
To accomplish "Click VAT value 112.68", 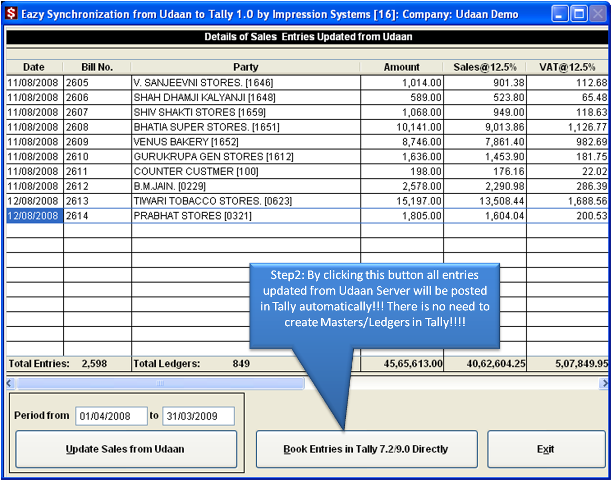I will (568, 83).
